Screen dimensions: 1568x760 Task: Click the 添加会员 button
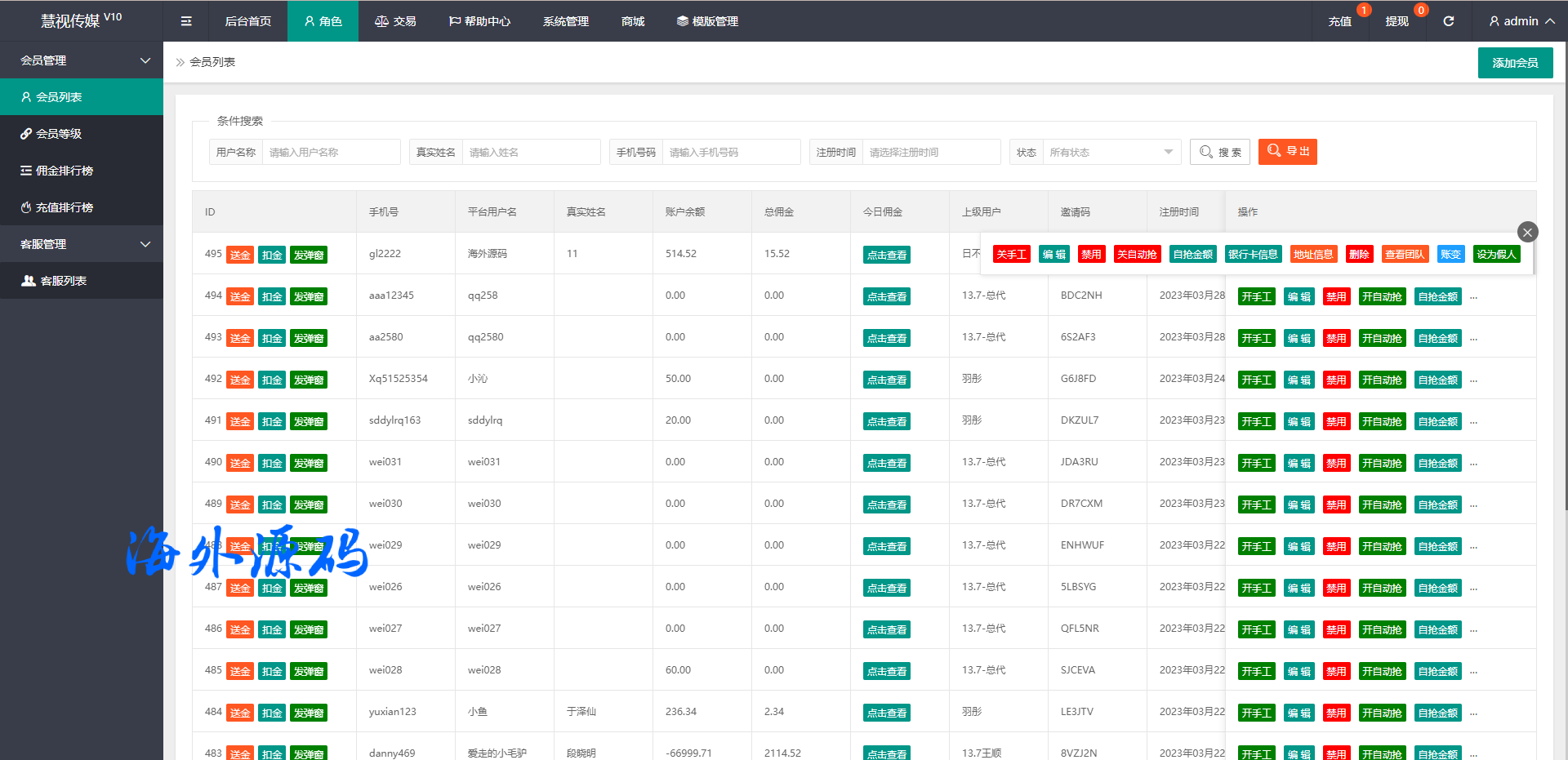(x=1515, y=63)
